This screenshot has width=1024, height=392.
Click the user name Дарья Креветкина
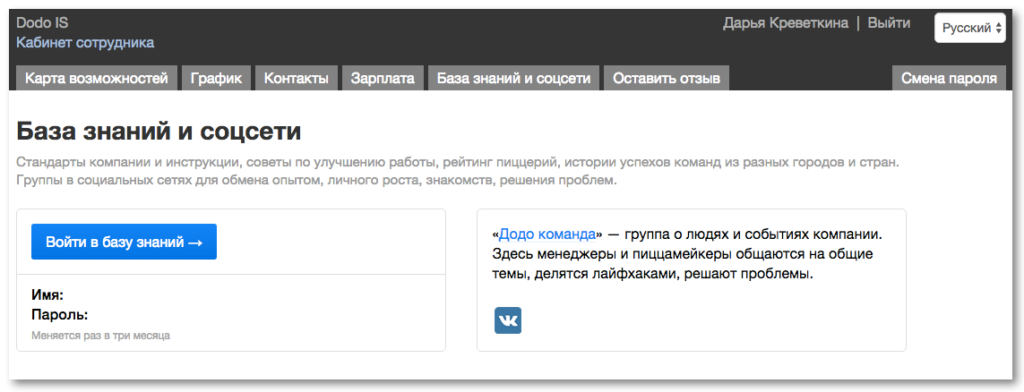(786, 24)
